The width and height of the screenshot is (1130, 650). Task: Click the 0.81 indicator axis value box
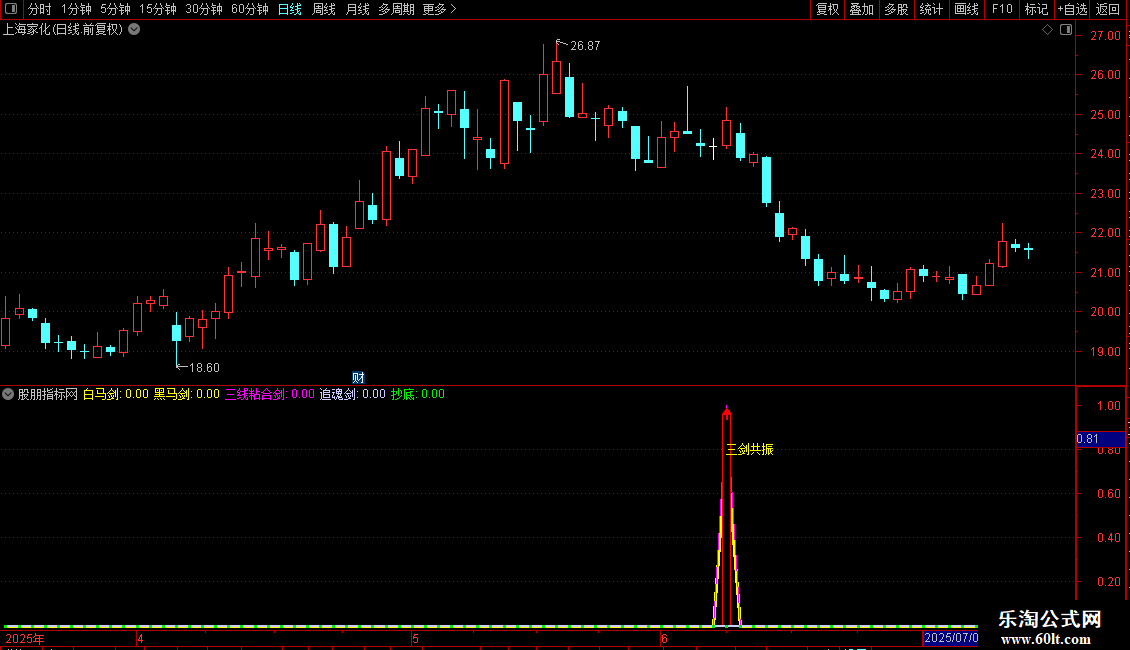(x=1100, y=439)
